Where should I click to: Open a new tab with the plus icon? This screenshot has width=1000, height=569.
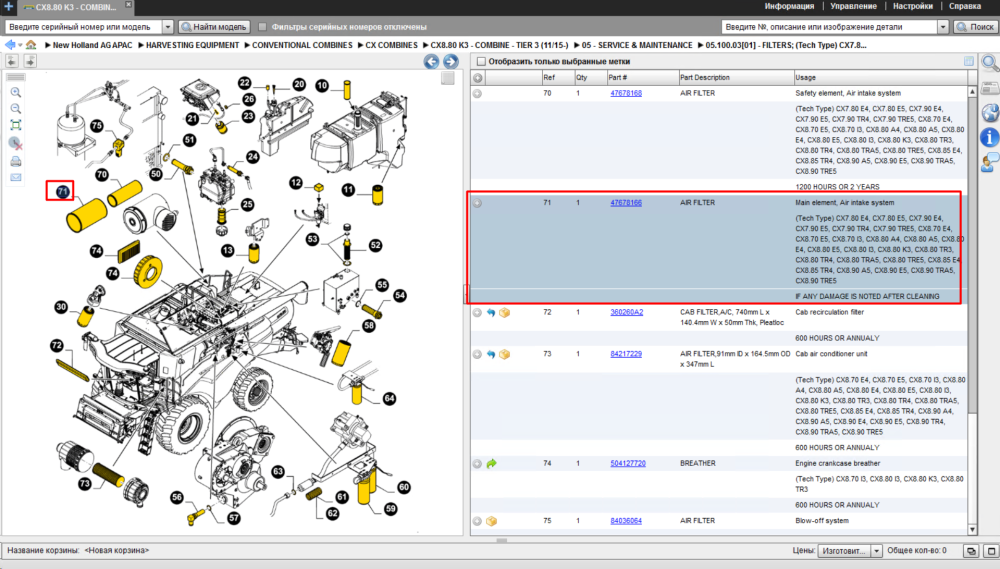click(x=8, y=6)
